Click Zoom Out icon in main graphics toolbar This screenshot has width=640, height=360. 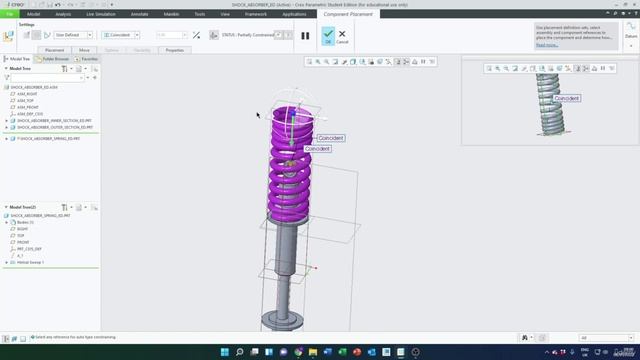tap(327, 62)
